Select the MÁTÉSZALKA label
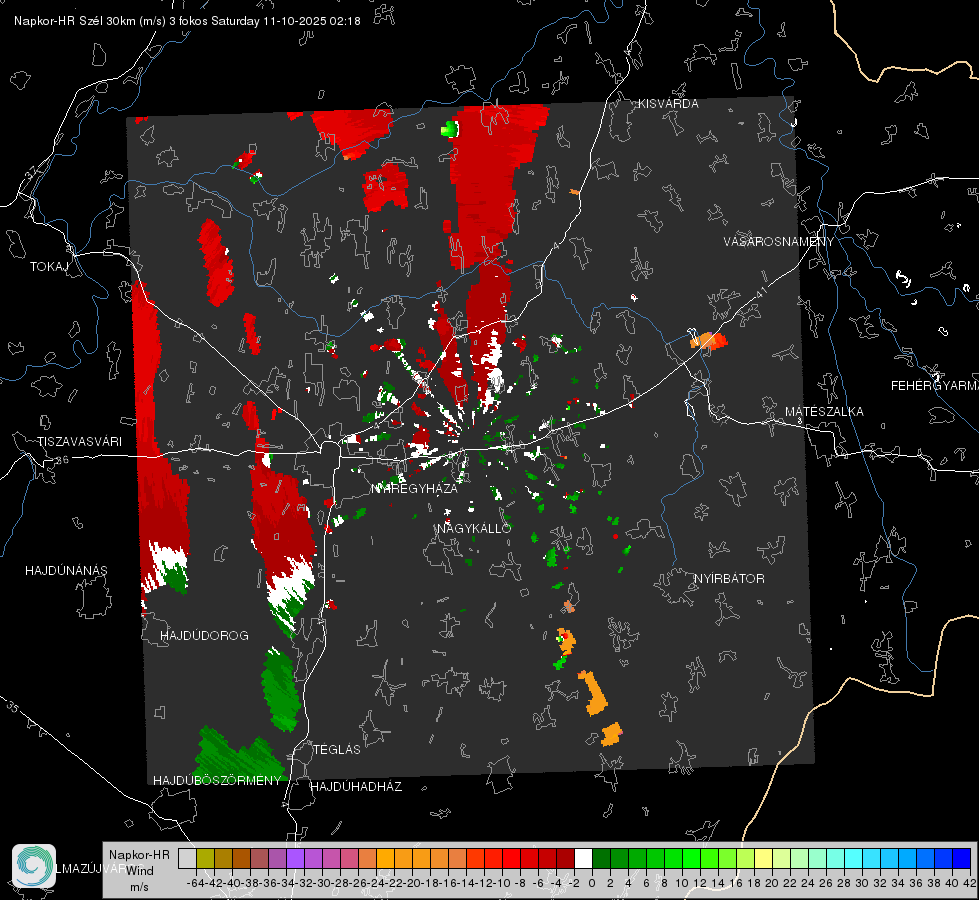This screenshot has height=900, width=979. [824, 412]
